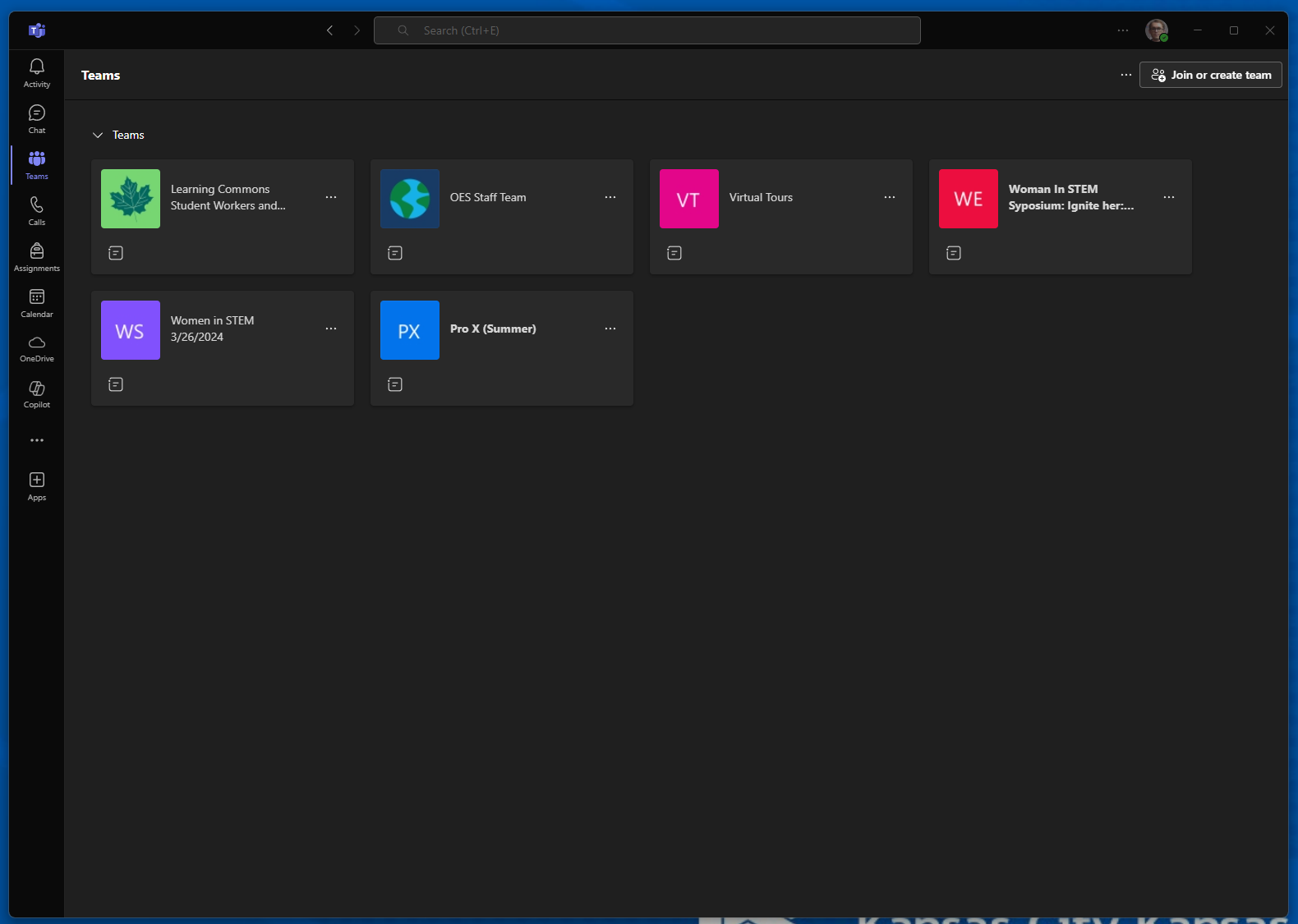Open OES Staff Team channel icon
This screenshot has width=1298, height=924.
click(395, 253)
